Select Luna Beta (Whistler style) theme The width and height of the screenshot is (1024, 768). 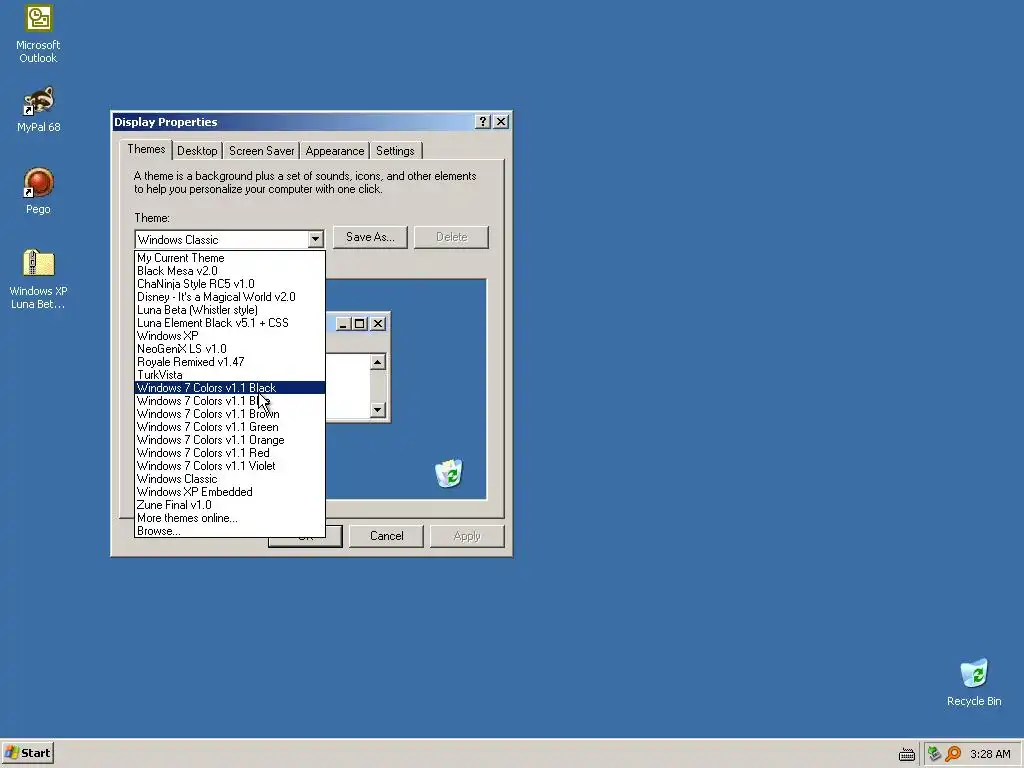230,310
